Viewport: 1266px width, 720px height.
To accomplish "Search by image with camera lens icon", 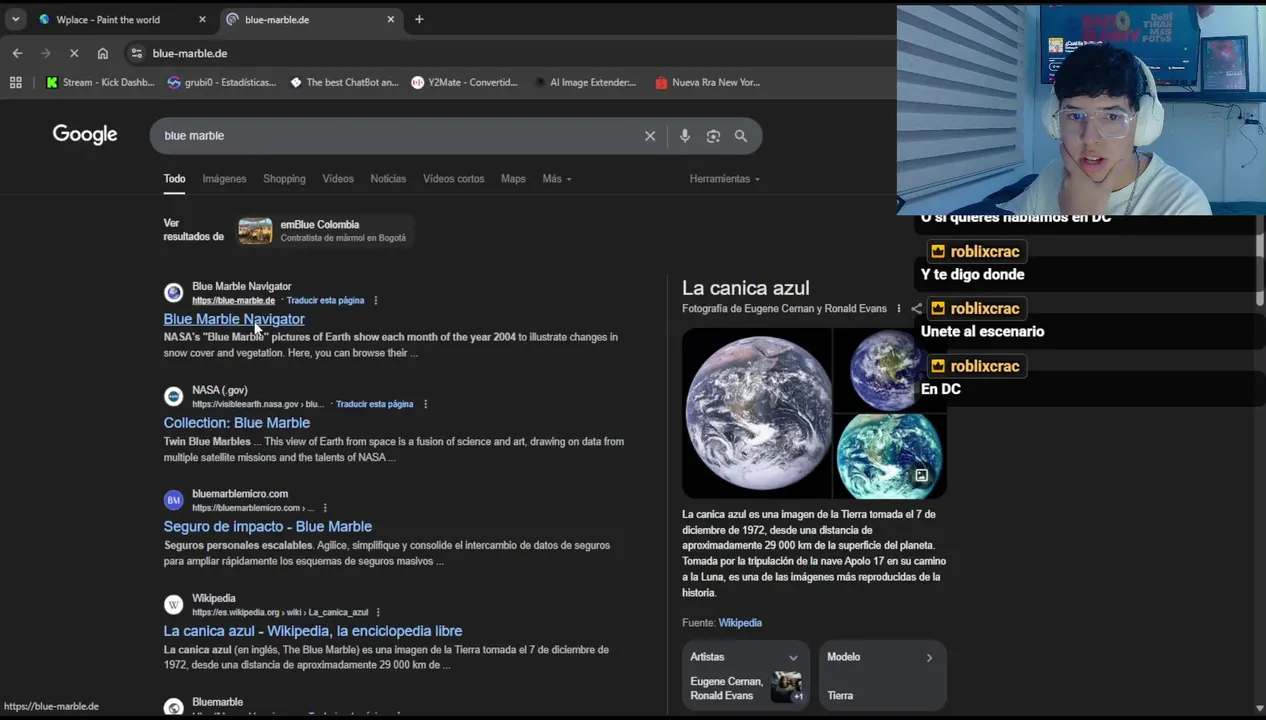I will click(x=713, y=136).
